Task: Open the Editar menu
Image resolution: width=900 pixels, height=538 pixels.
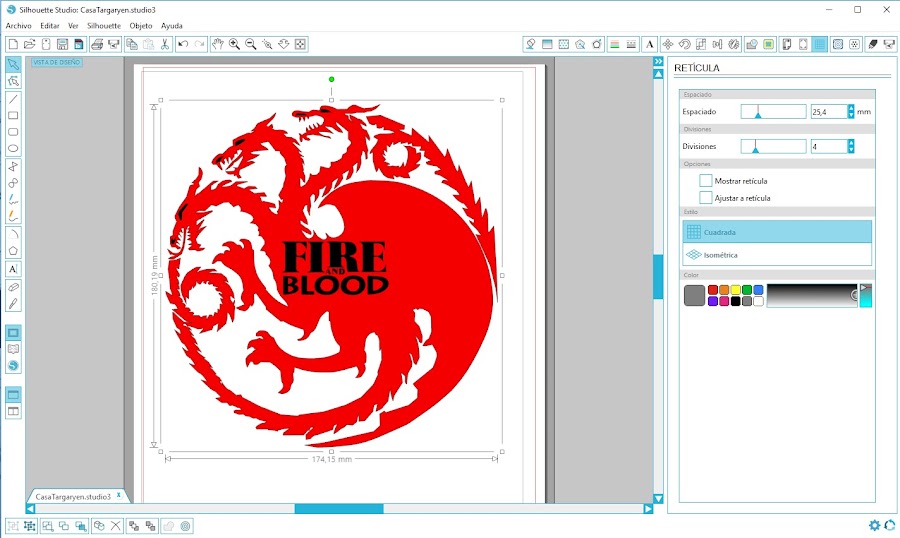Action: 50,26
